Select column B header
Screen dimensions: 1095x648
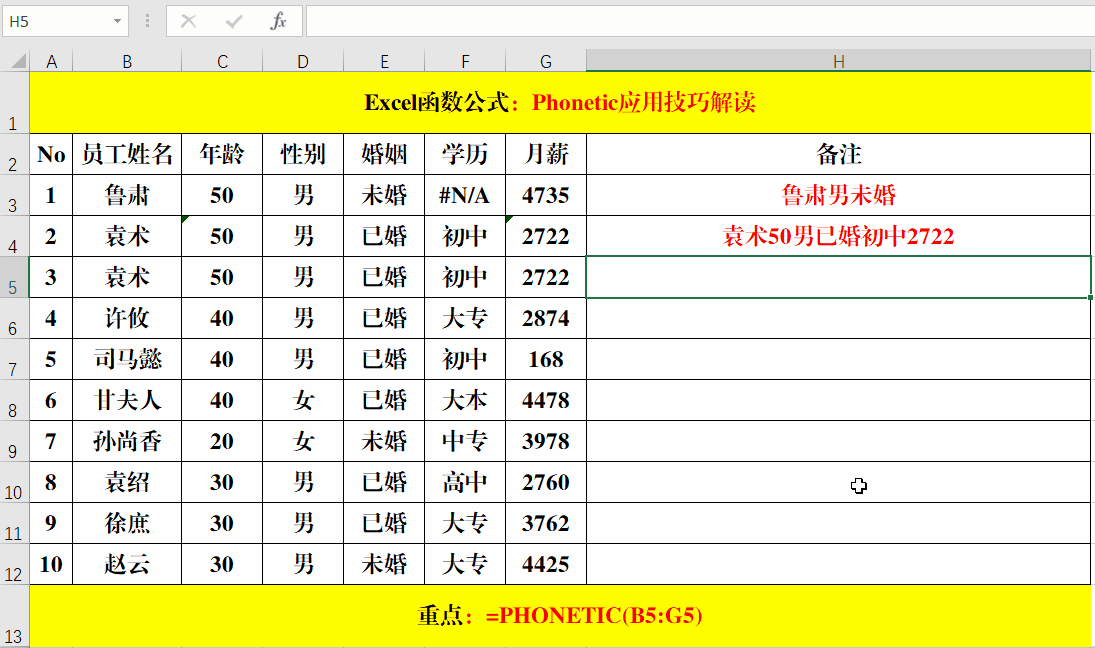(127, 61)
